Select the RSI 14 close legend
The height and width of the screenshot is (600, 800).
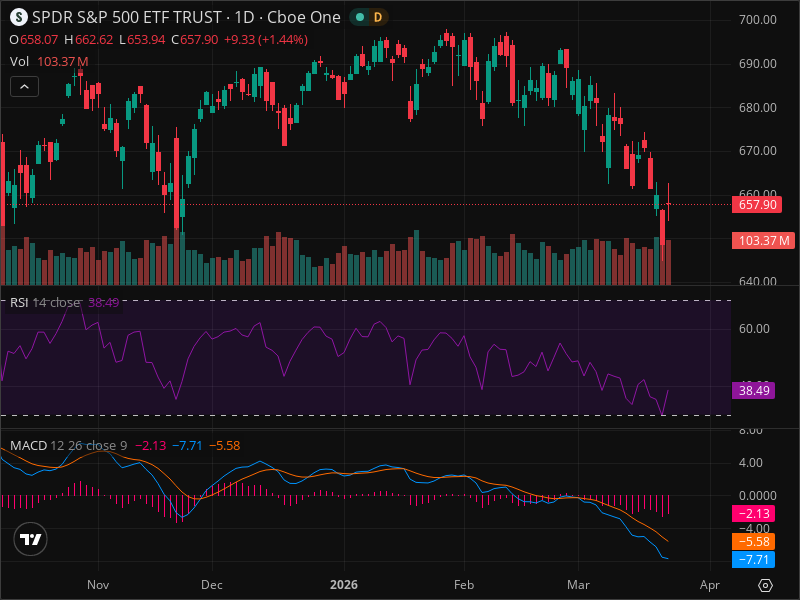64,303
